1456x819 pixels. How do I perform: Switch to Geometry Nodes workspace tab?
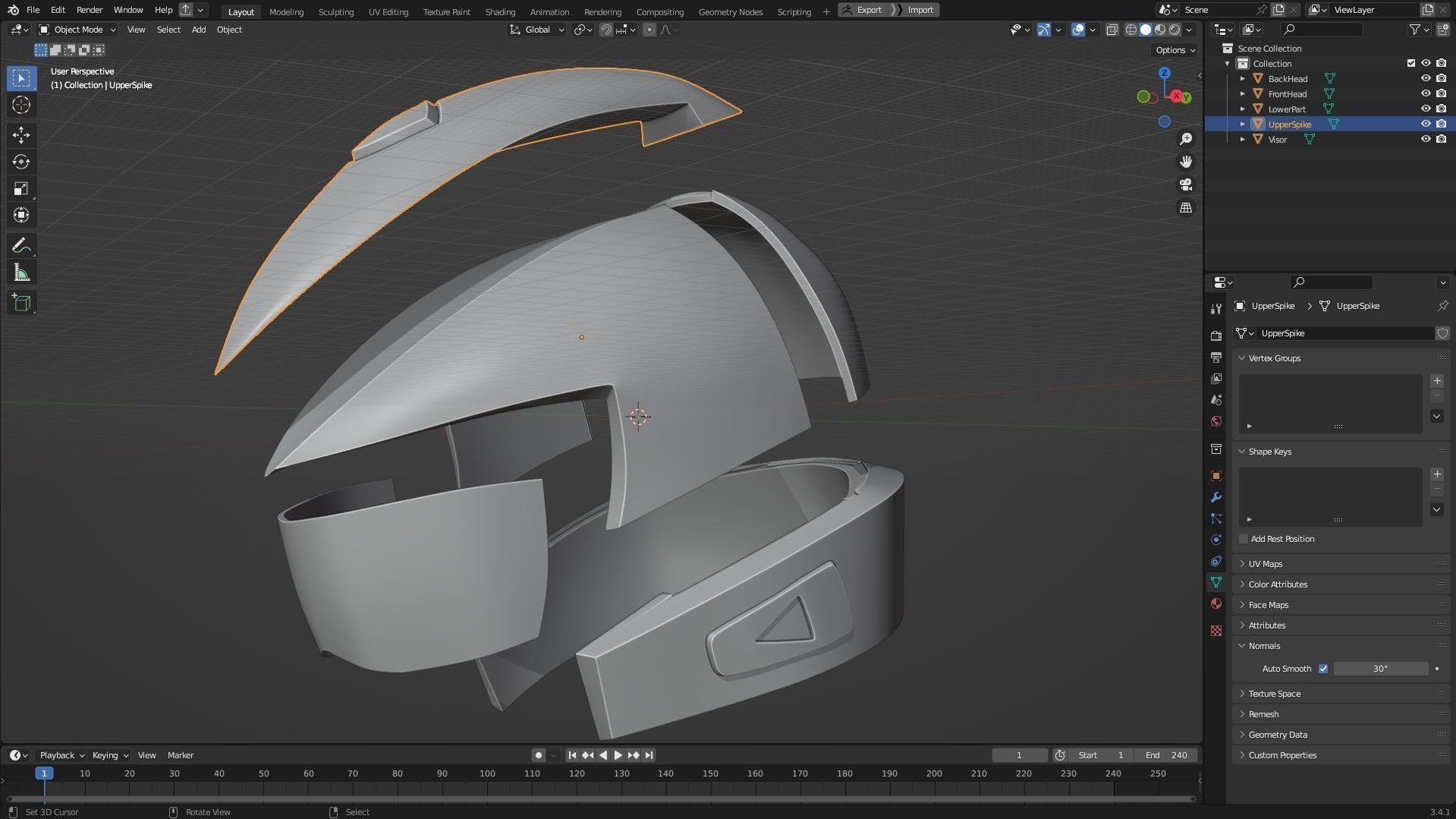tap(731, 11)
